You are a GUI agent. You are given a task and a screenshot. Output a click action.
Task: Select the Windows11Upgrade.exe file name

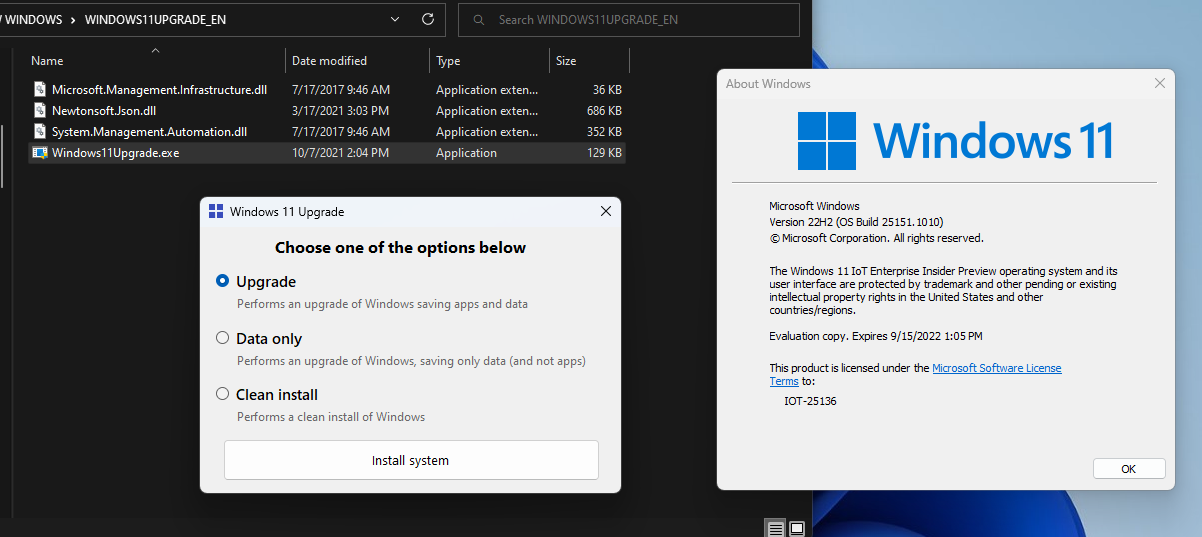pos(116,153)
